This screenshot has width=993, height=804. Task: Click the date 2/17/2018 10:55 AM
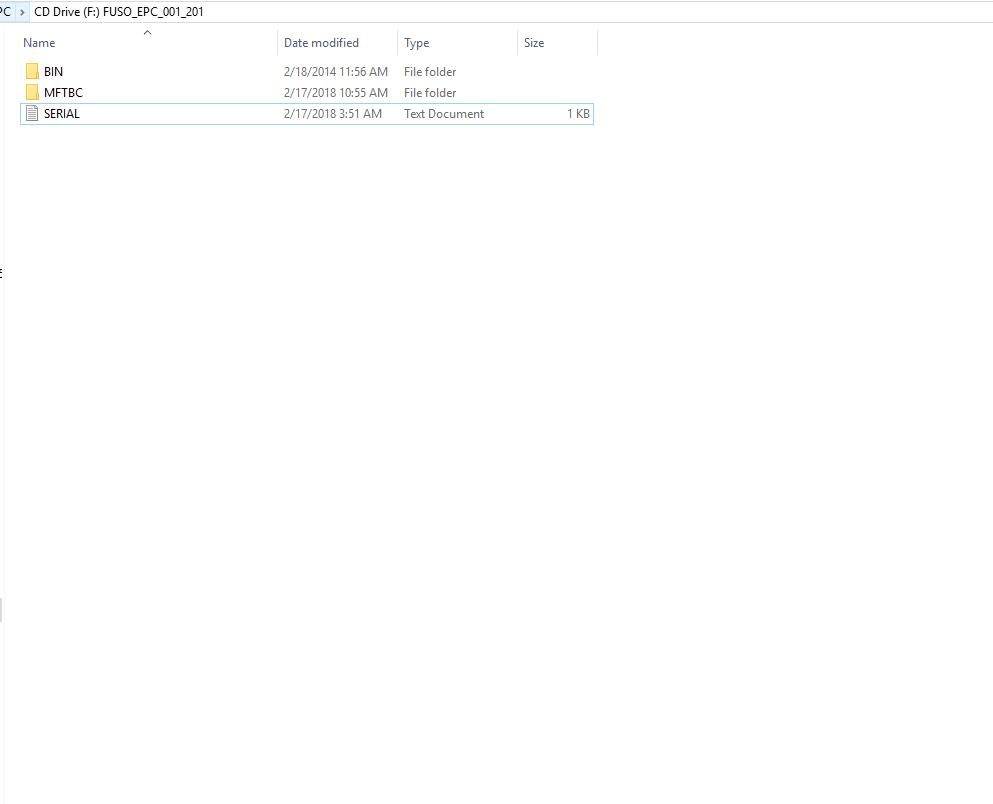(x=336, y=92)
